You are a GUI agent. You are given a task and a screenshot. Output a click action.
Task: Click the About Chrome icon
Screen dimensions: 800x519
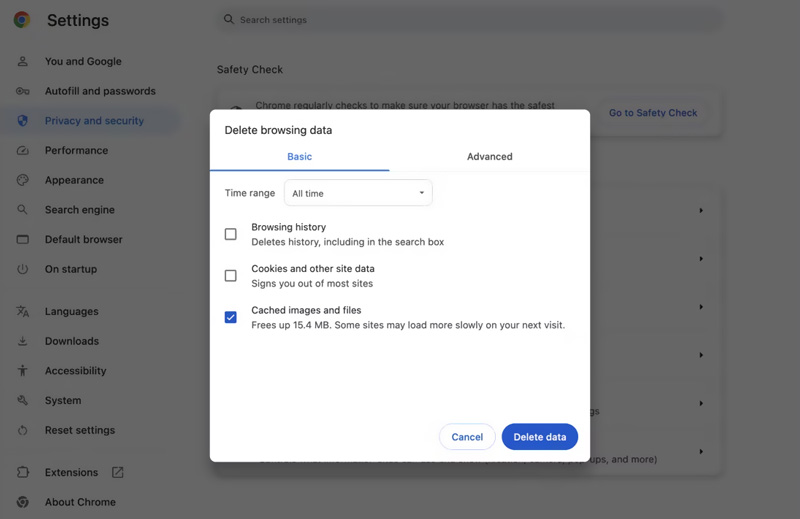coord(22,502)
